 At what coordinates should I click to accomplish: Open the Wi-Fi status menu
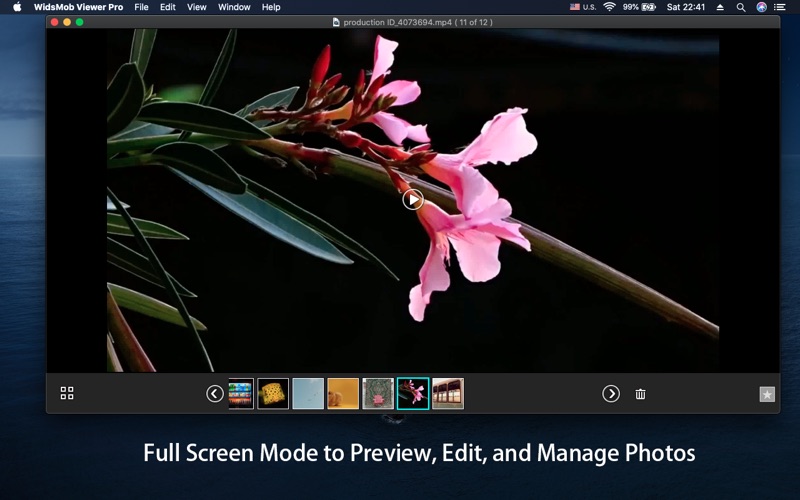[609, 7]
